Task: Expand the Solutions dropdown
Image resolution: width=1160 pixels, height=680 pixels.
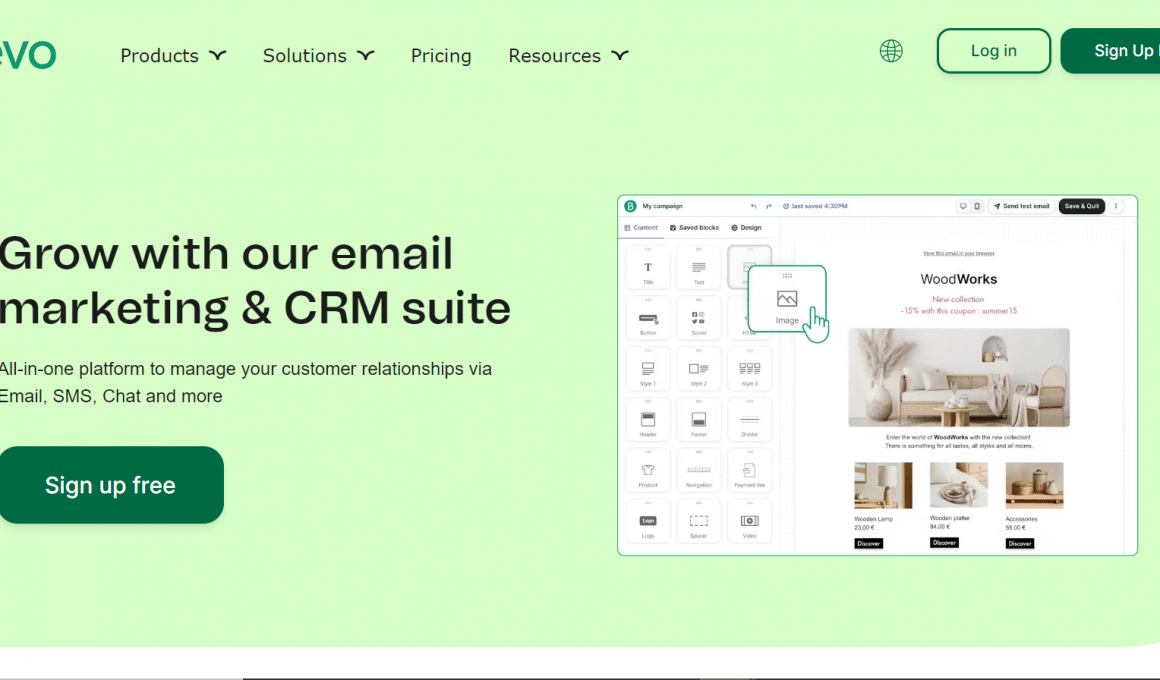Action: (318, 56)
